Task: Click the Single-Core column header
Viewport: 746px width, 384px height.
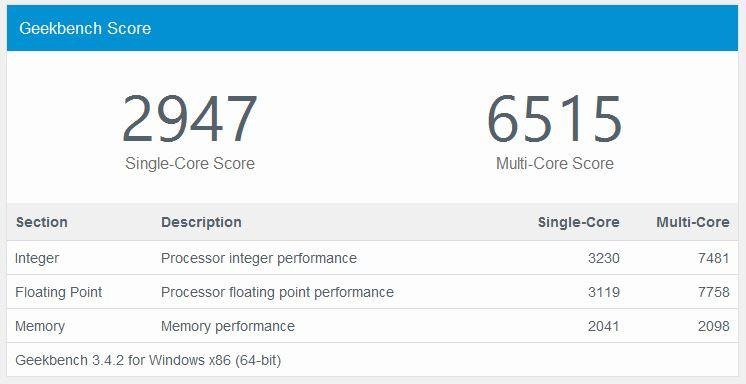Action: click(x=579, y=222)
